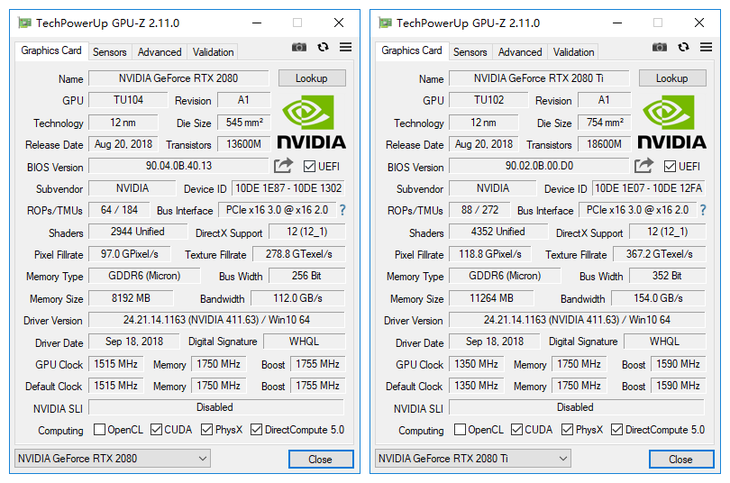Click Device ID value 10DE 1E87 - 10DE 1302
Viewport: 730px width, 483px height.
(x=288, y=188)
